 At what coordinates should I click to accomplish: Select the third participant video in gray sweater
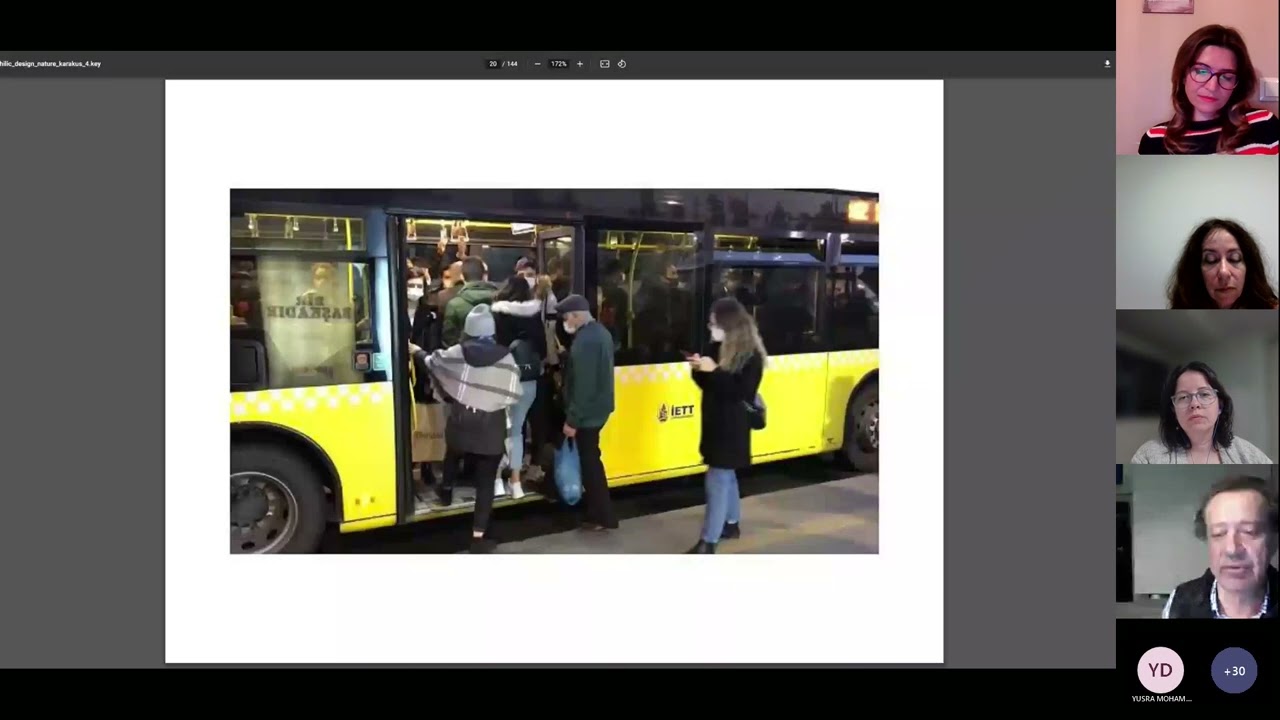click(x=1198, y=387)
